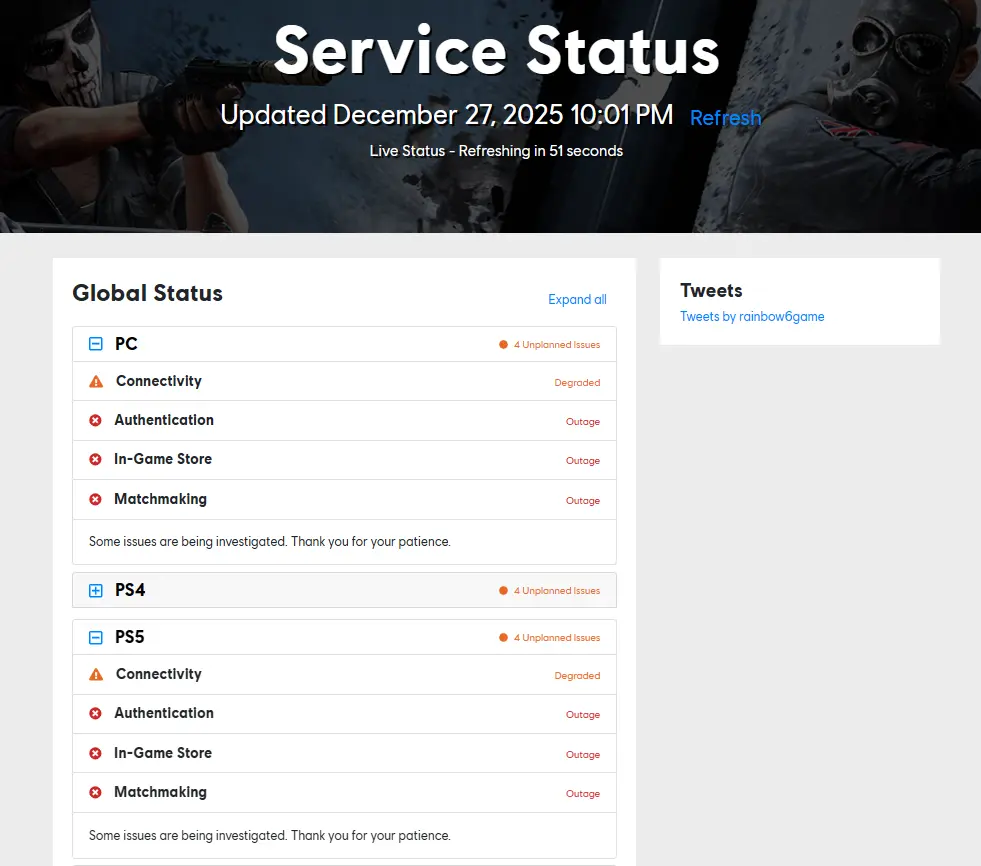Open Tweets by rainbow6game link

coord(752,317)
